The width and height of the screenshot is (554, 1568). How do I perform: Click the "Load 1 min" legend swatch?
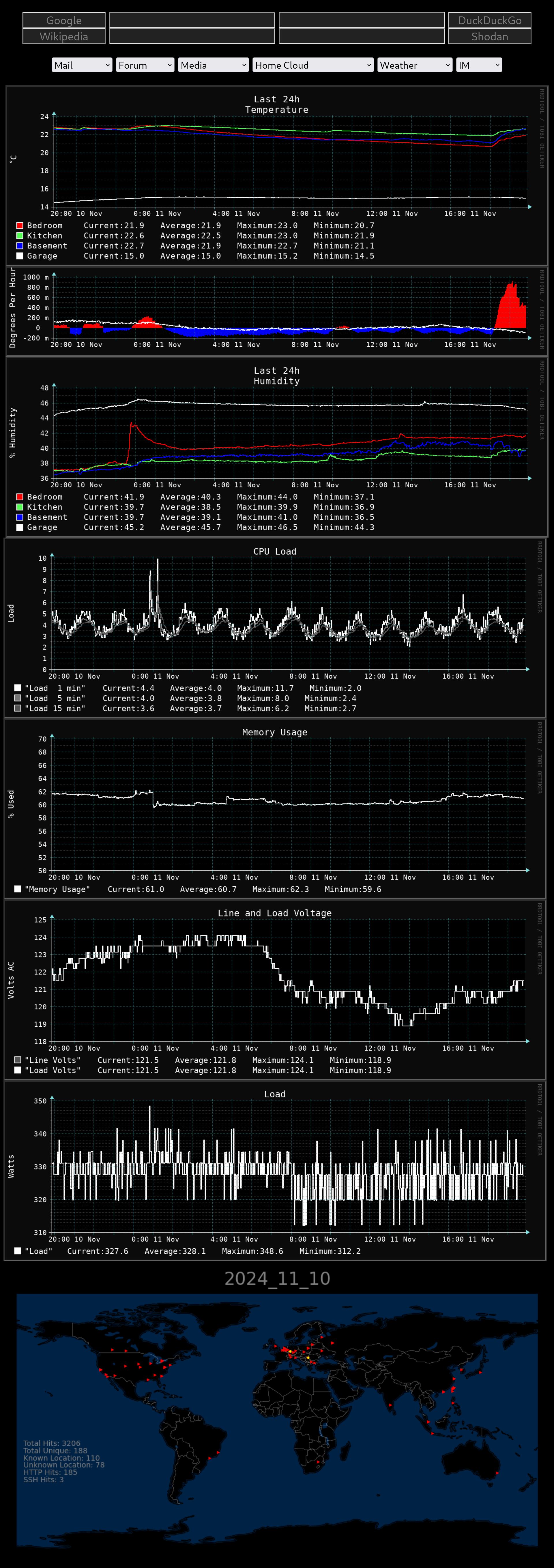click(x=18, y=688)
